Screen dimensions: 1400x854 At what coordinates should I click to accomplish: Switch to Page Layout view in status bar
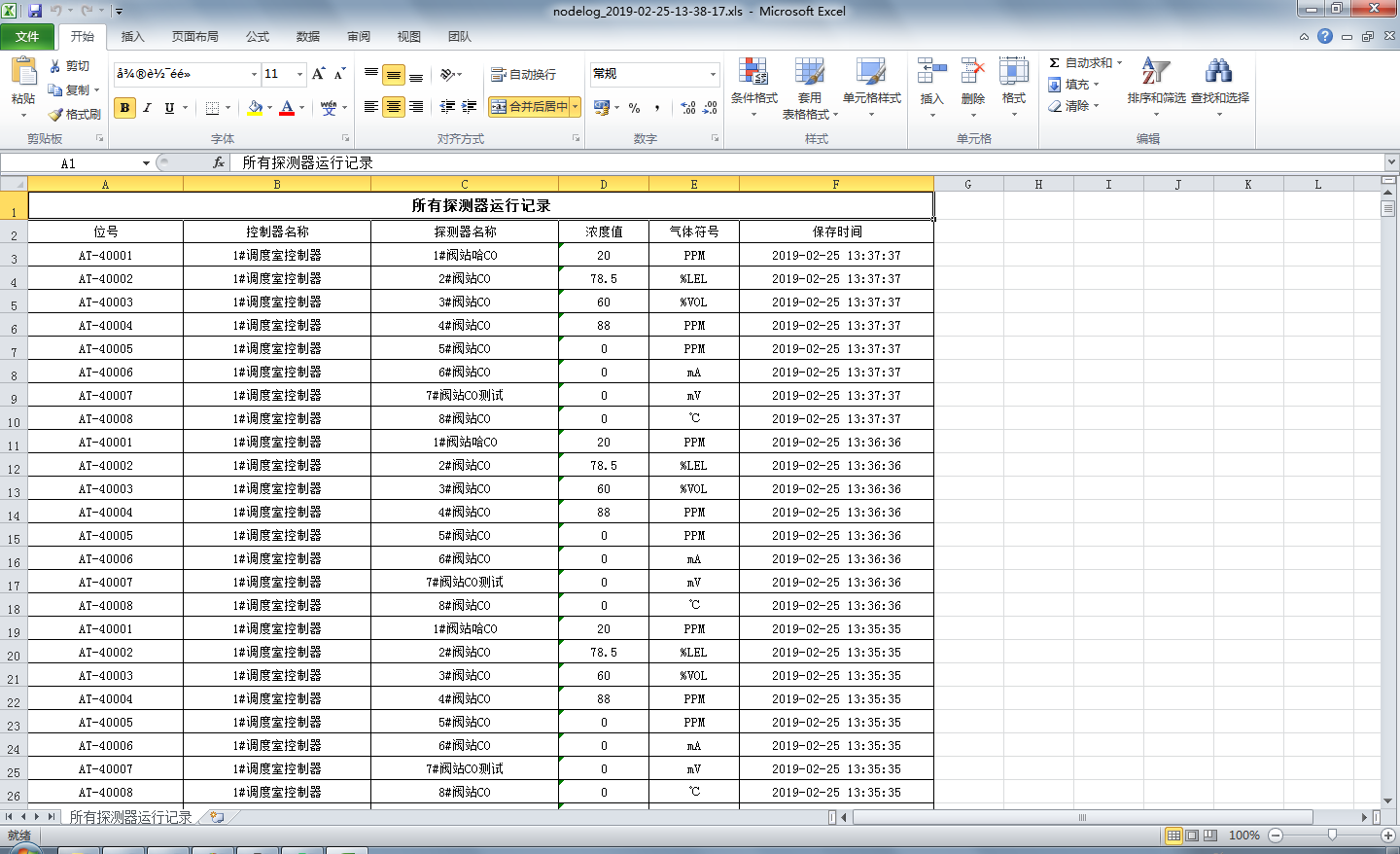[x=1192, y=836]
